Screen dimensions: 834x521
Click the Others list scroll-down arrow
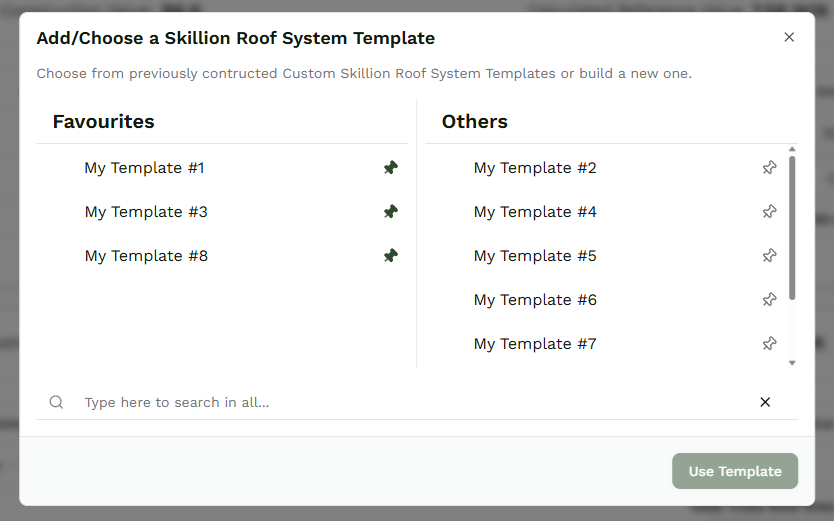pyautogui.click(x=792, y=363)
